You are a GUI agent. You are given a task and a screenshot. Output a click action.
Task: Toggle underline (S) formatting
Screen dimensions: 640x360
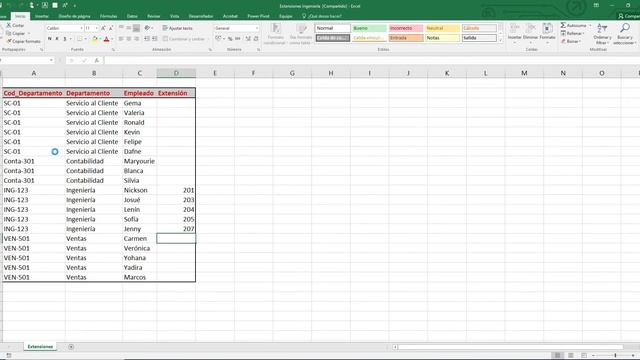[x=64, y=39]
